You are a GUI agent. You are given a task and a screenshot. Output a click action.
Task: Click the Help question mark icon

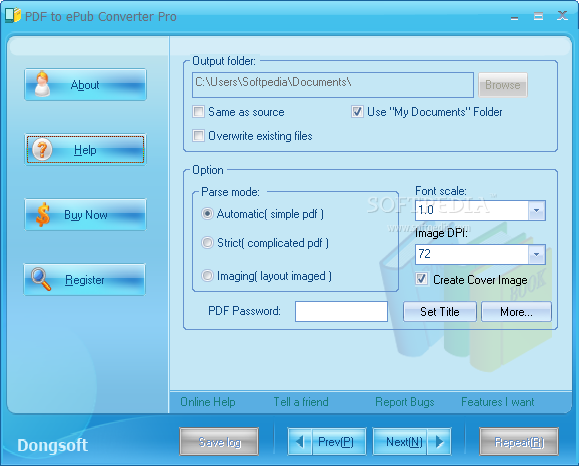tap(42, 150)
